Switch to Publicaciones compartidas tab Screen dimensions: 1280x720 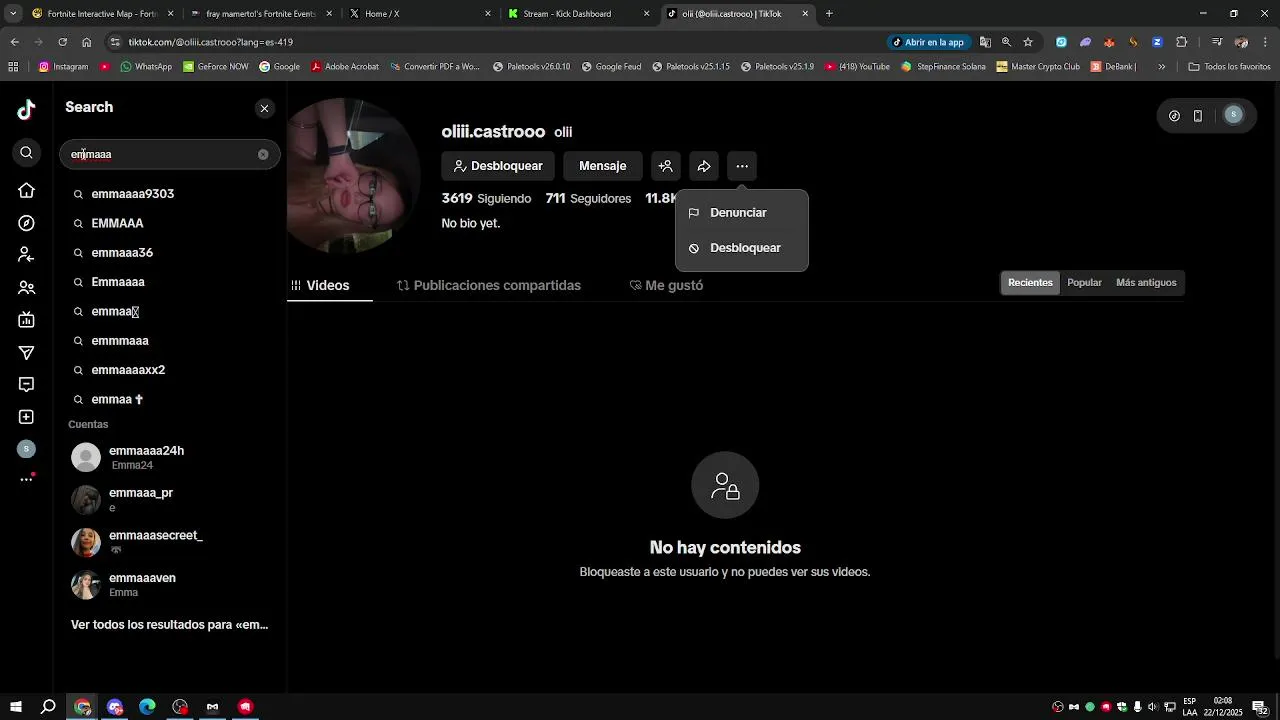click(489, 285)
